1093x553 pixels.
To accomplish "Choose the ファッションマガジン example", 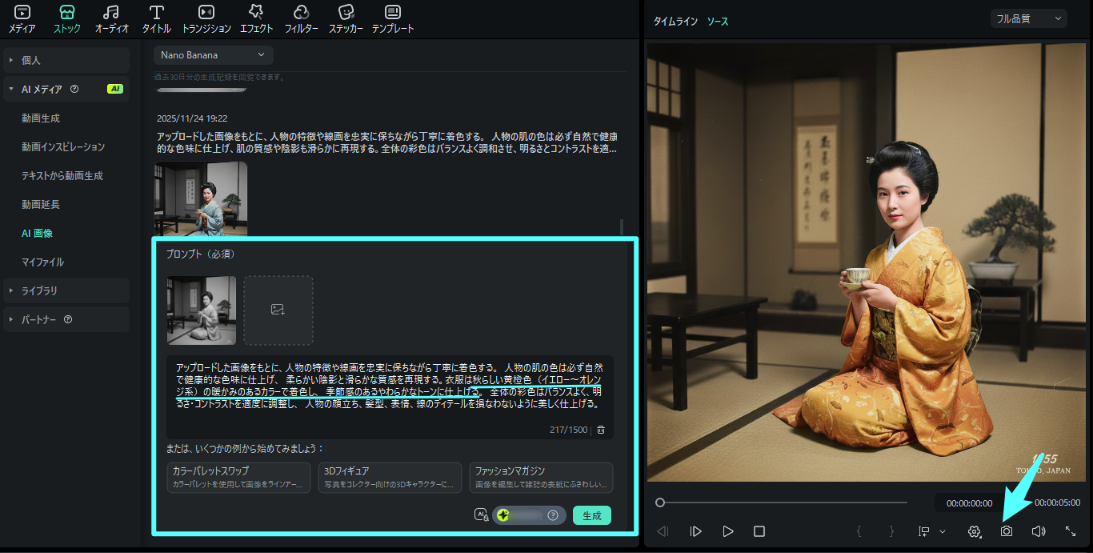I will (541, 477).
